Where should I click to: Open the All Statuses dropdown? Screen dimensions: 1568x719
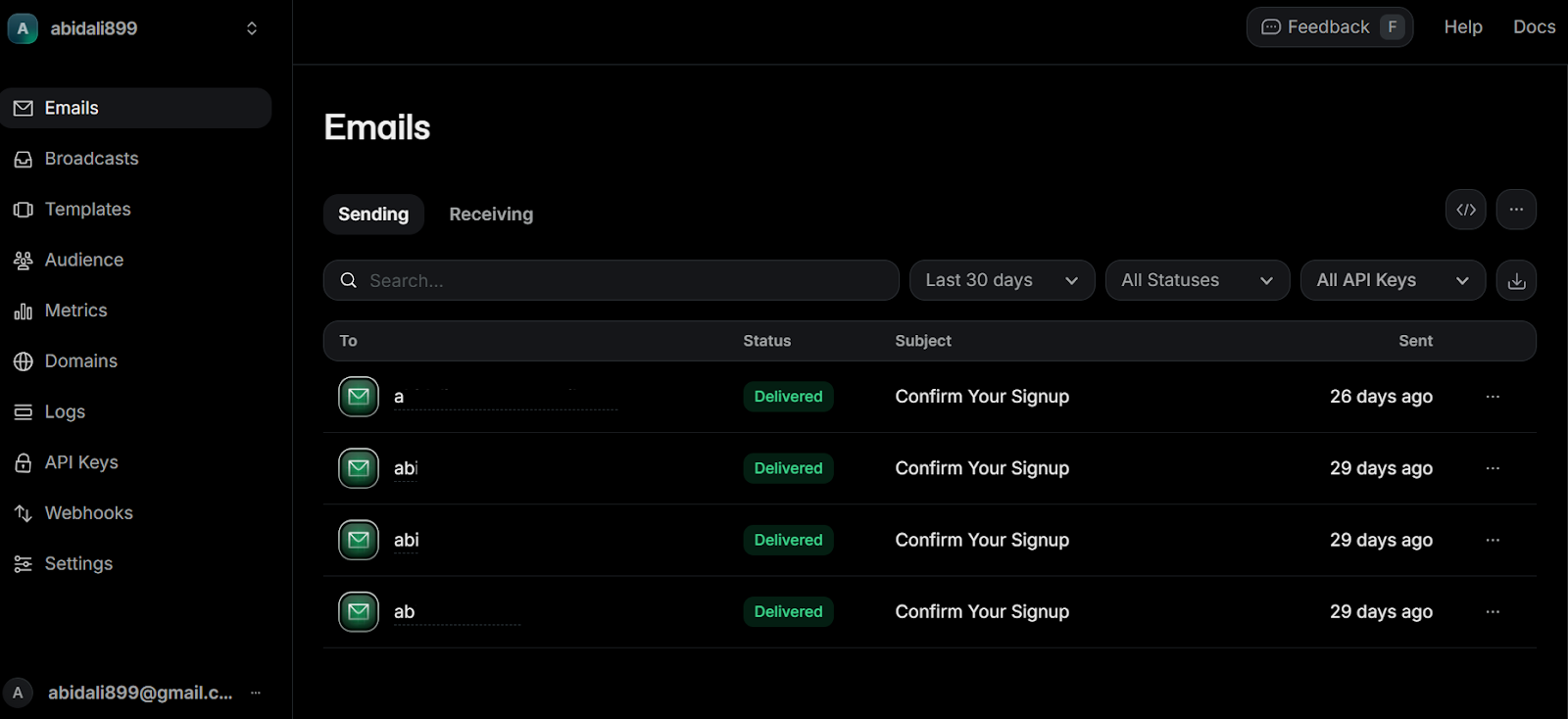point(1197,281)
